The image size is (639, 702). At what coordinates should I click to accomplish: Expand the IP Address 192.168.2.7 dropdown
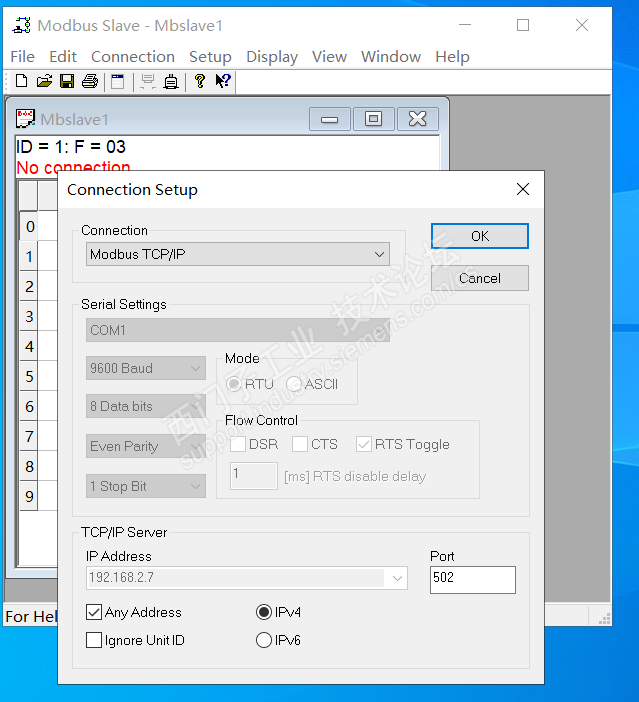pos(397,578)
